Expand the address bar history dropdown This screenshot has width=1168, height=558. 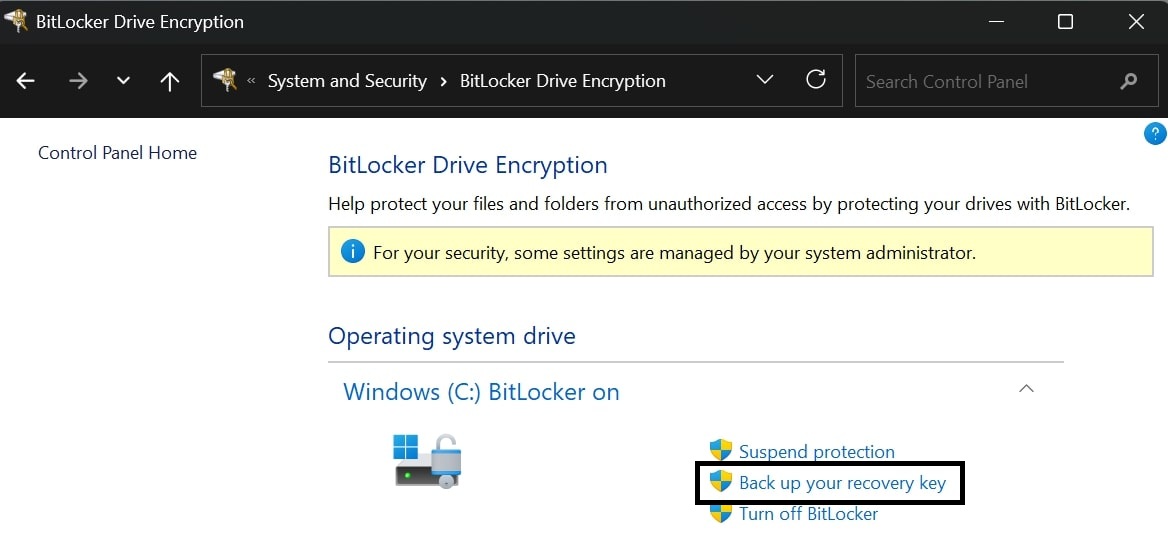coord(765,80)
